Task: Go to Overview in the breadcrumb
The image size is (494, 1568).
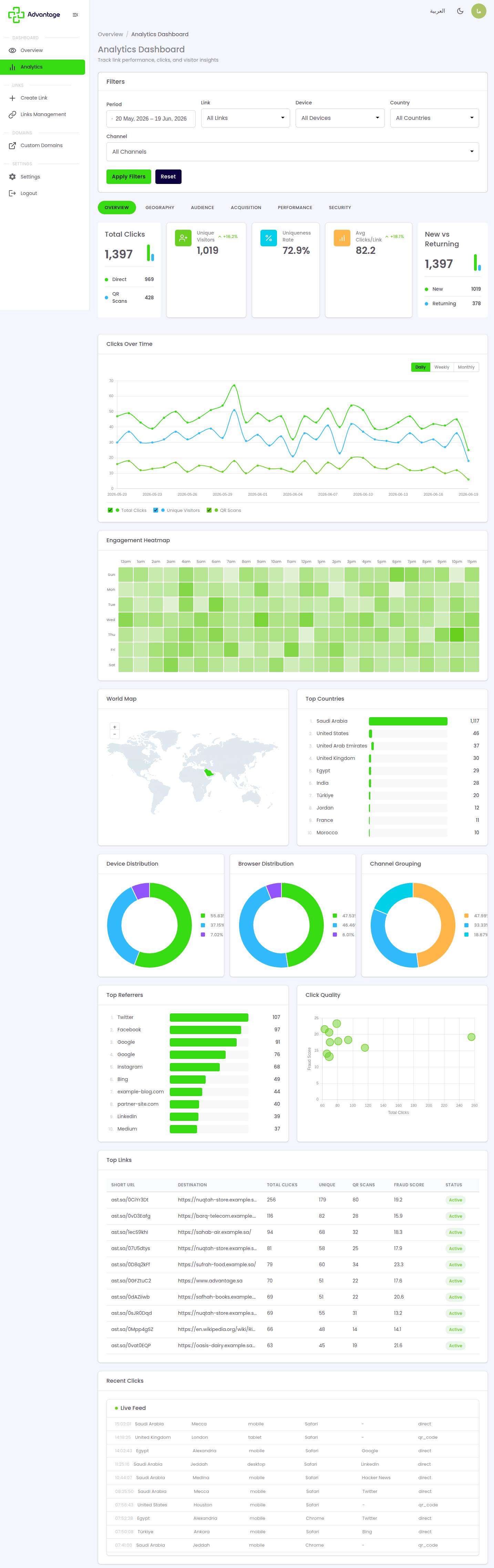Action: (110, 34)
